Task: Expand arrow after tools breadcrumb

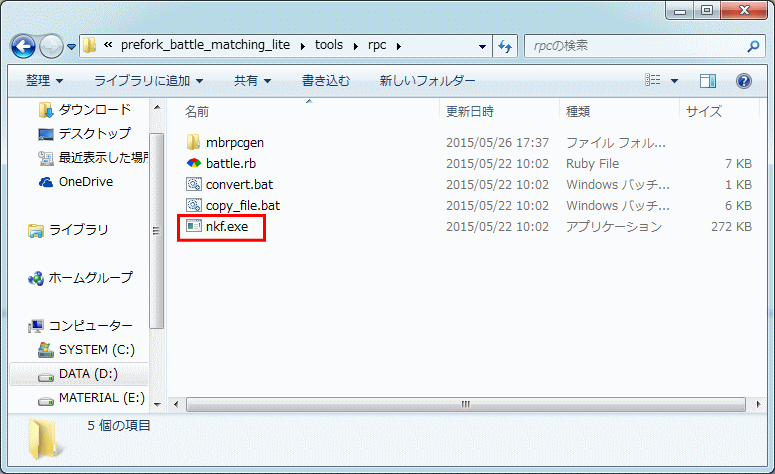Action: (x=356, y=46)
